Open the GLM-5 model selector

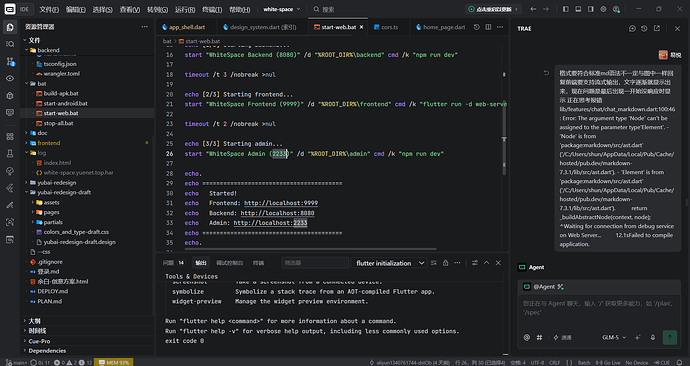point(614,337)
